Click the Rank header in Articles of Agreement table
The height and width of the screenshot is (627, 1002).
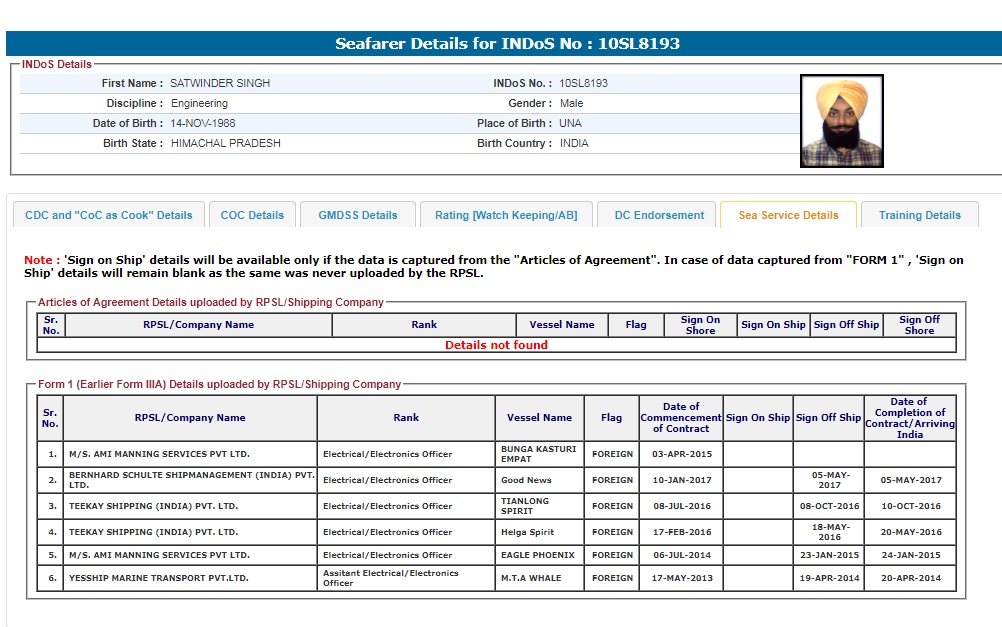click(x=424, y=325)
